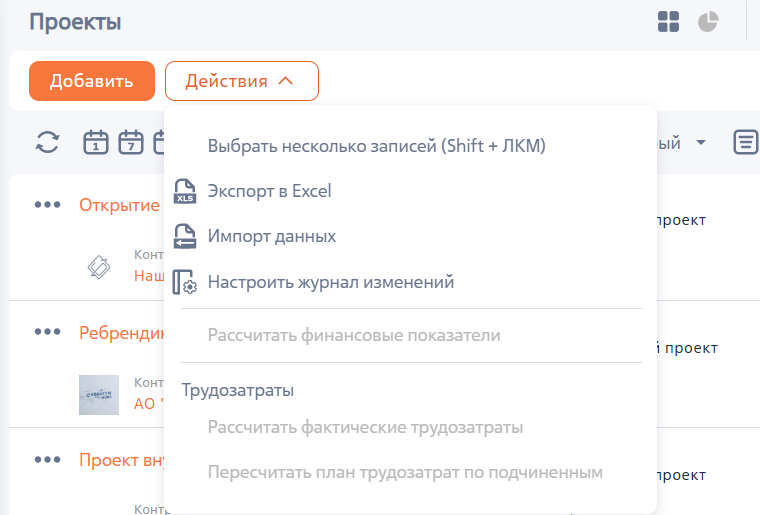The width and height of the screenshot is (760, 515).
Task: Open Настроить журнал изменений
Action: [331, 282]
